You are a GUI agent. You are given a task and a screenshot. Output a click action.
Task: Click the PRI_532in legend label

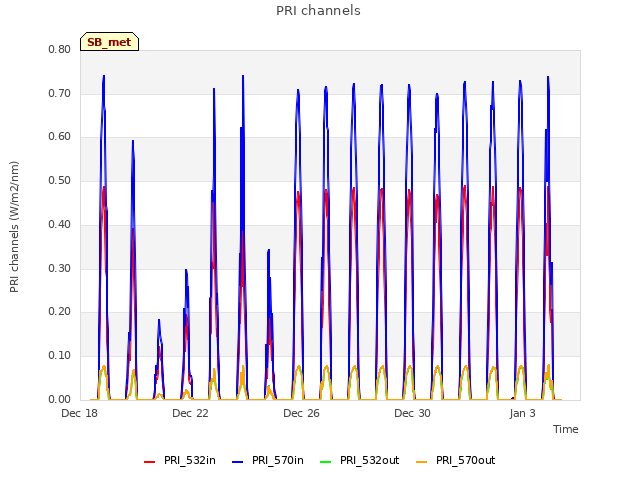pos(190,460)
